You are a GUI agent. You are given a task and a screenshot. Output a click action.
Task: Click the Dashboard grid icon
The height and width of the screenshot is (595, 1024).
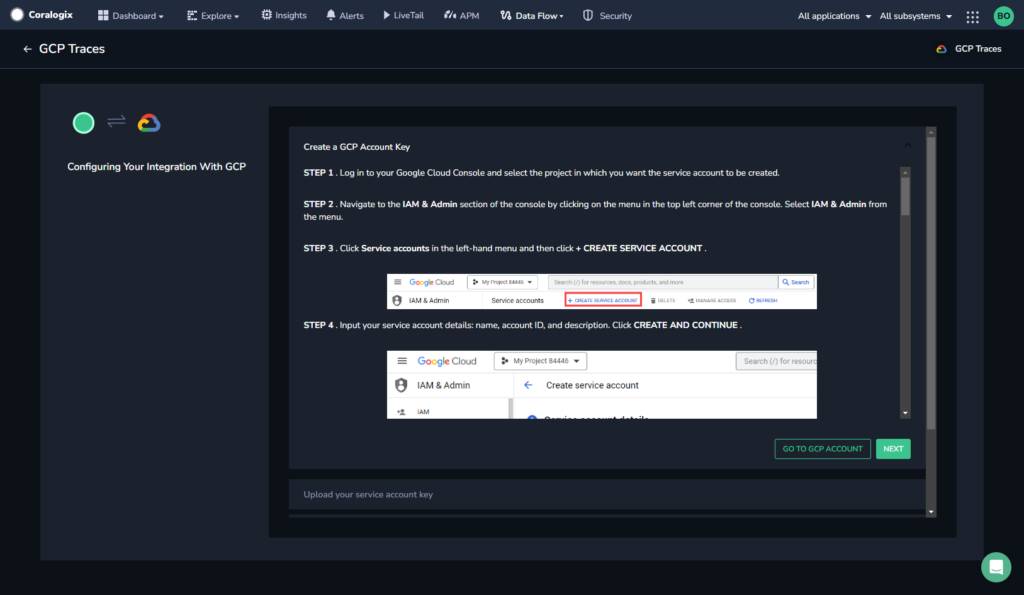[x=103, y=15]
